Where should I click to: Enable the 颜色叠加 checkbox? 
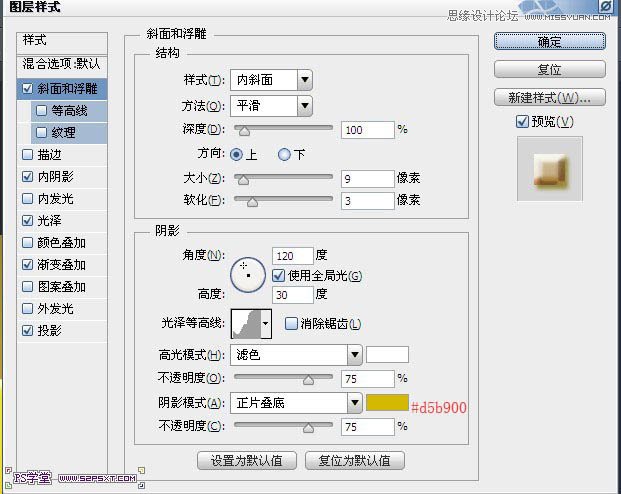[27, 242]
